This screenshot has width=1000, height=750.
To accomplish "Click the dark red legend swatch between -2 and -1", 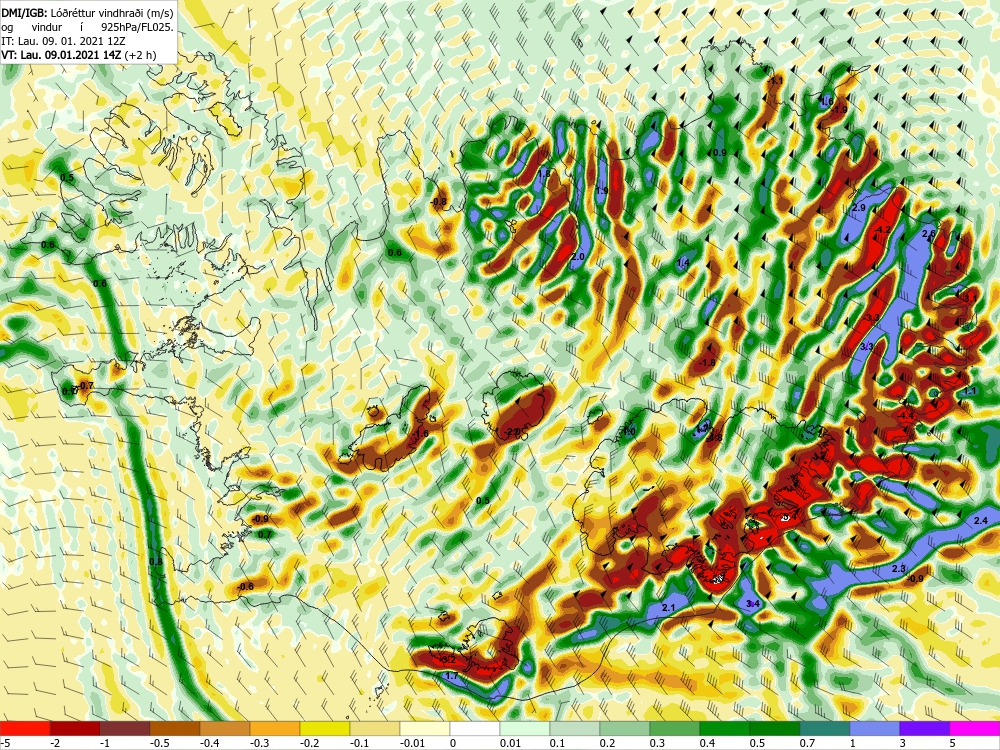I will coord(75,728).
